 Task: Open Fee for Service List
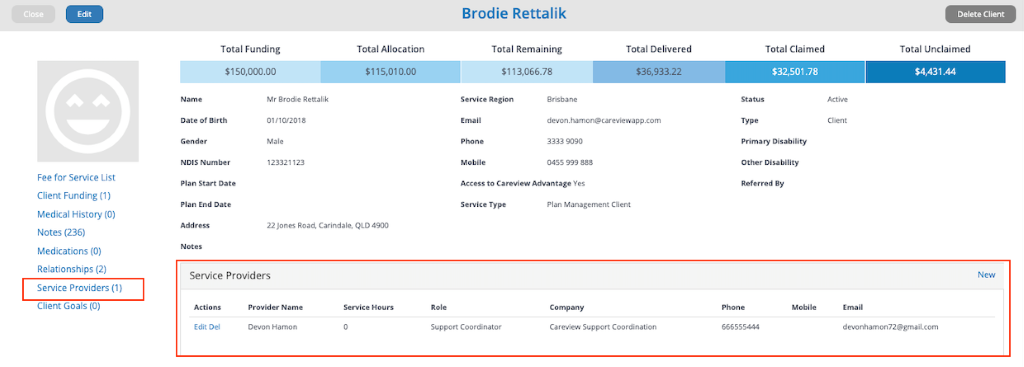tap(76, 178)
